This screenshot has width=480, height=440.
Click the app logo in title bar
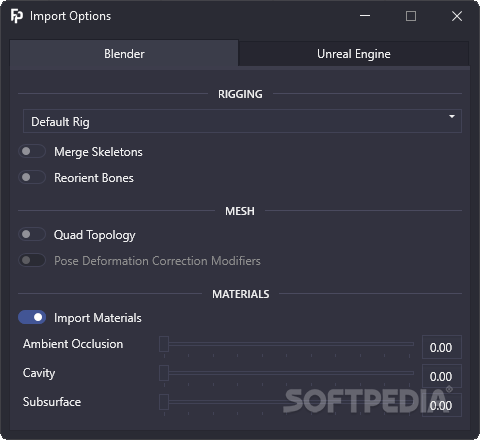[17, 16]
